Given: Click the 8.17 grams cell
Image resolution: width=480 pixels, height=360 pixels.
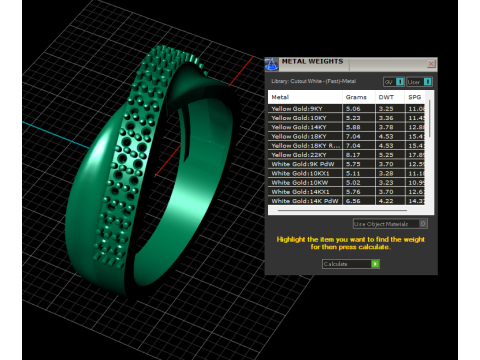Looking at the screenshot, I should click(359, 155).
